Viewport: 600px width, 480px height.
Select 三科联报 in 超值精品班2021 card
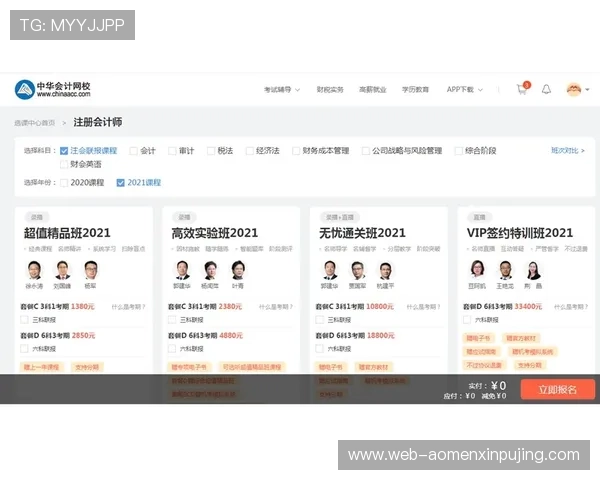24,320
